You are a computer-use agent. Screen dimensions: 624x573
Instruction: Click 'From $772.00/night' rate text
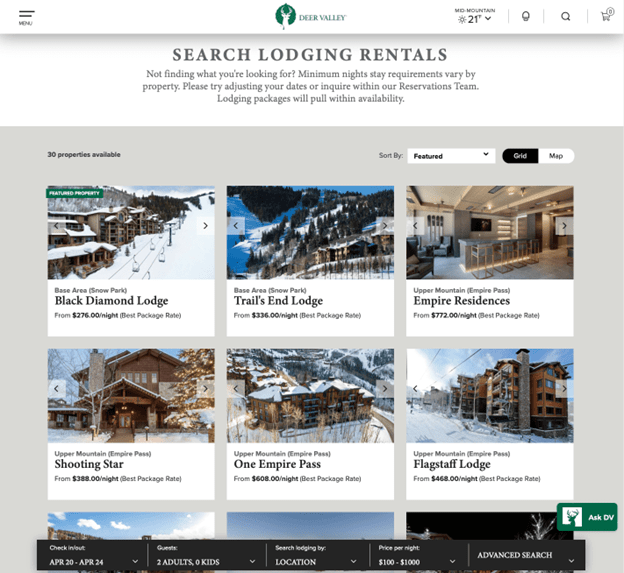[476, 316]
